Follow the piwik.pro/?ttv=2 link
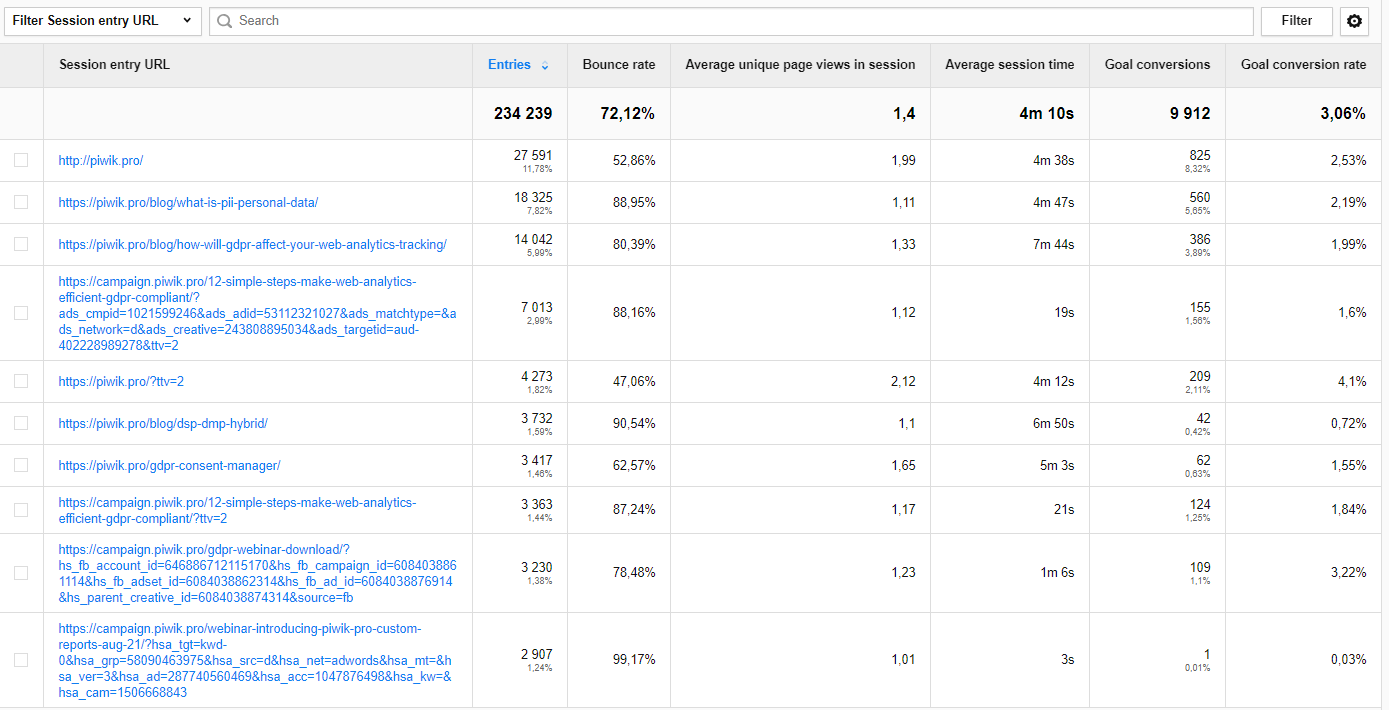This screenshot has height=710, width=1389. 121,381
